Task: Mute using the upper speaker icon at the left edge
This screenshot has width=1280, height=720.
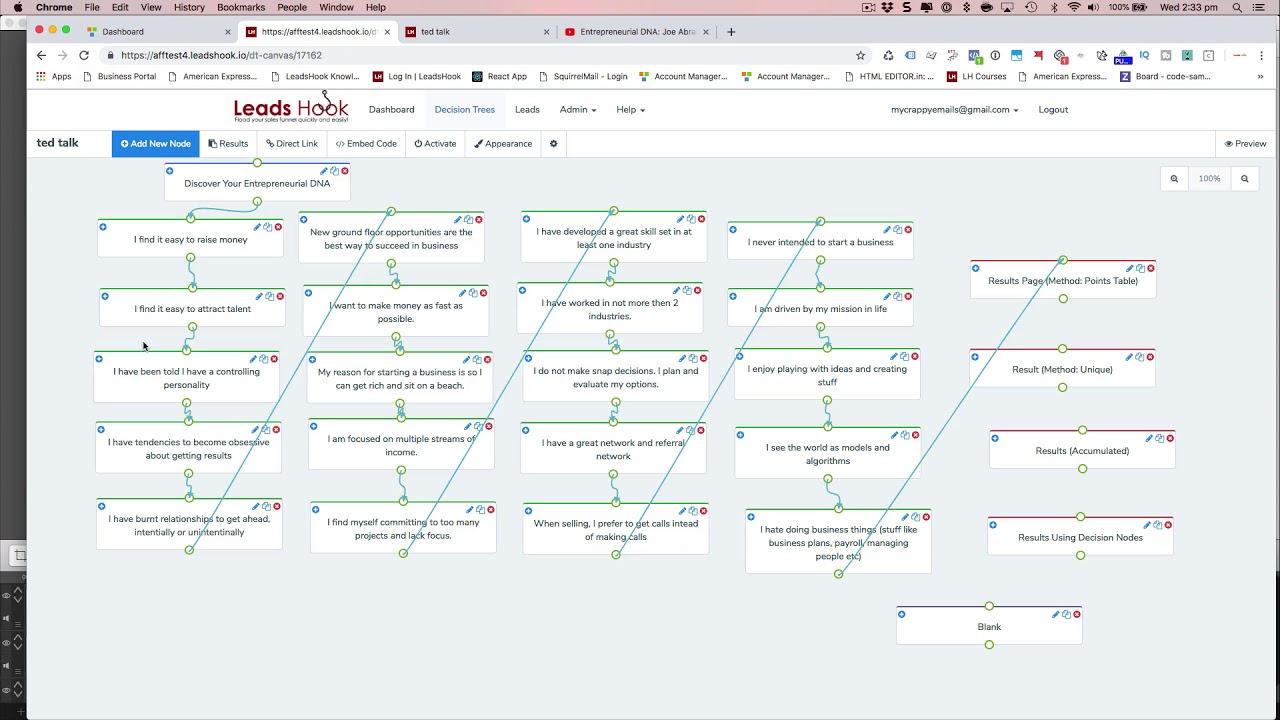Action: (x=6, y=618)
